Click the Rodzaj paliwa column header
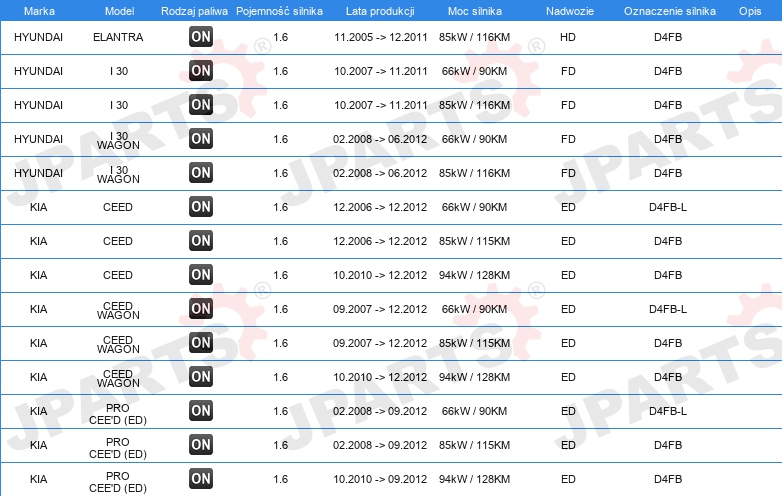The width and height of the screenshot is (782, 496). click(194, 11)
